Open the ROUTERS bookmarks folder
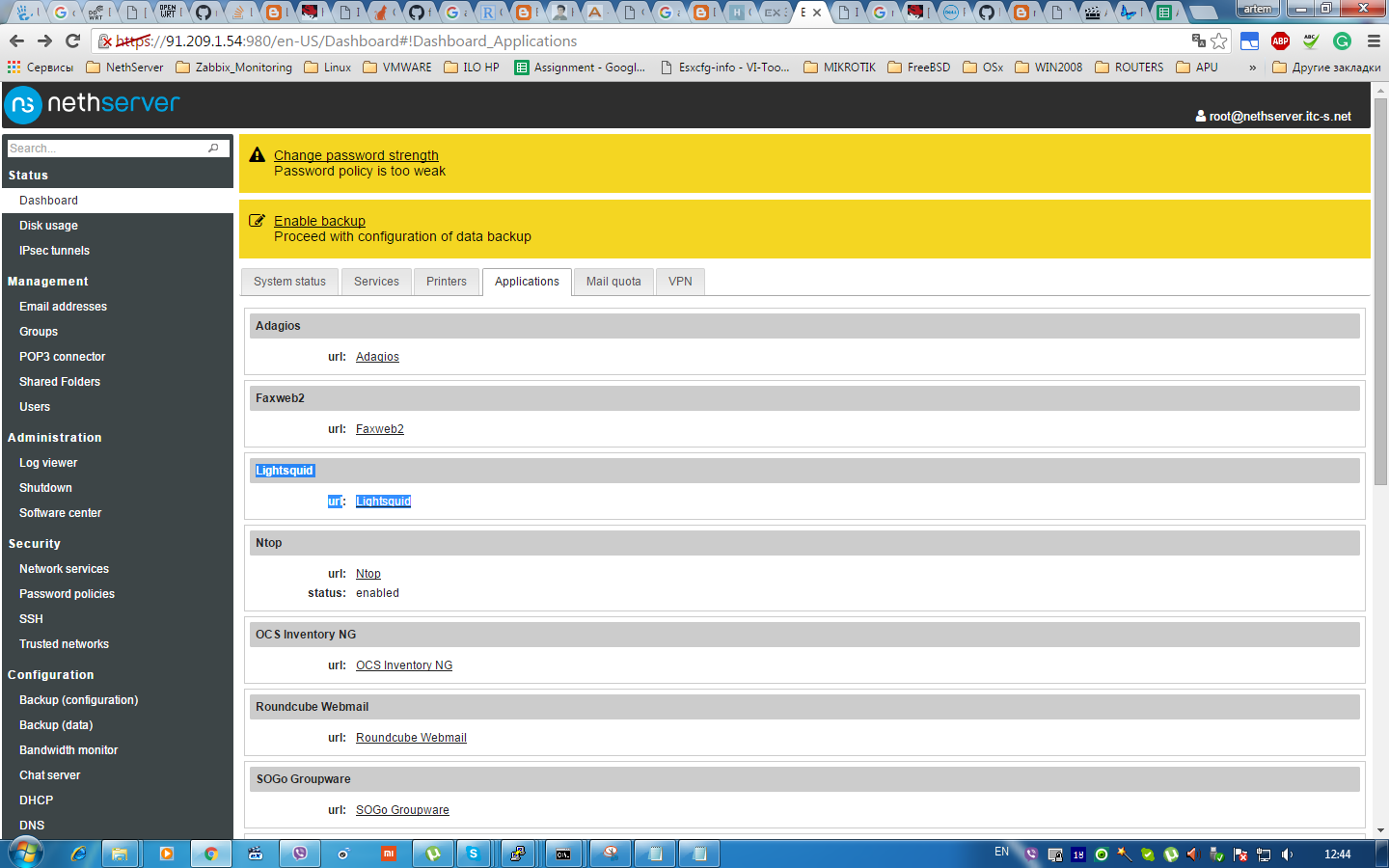The image size is (1389, 868). click(x=1129, y=68)
